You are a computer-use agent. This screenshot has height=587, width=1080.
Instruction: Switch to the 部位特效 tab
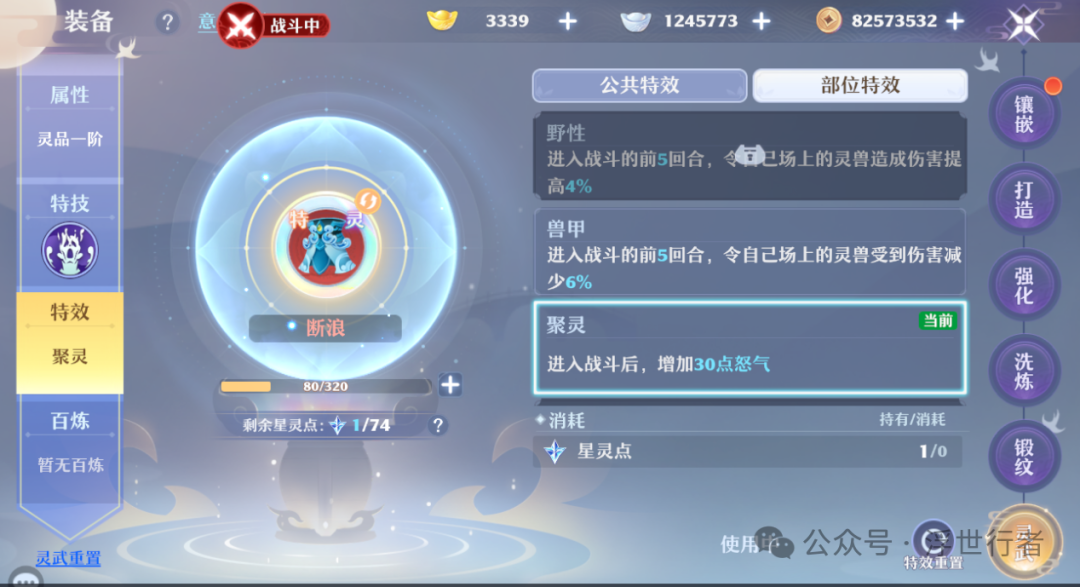[x=860, y=85]
